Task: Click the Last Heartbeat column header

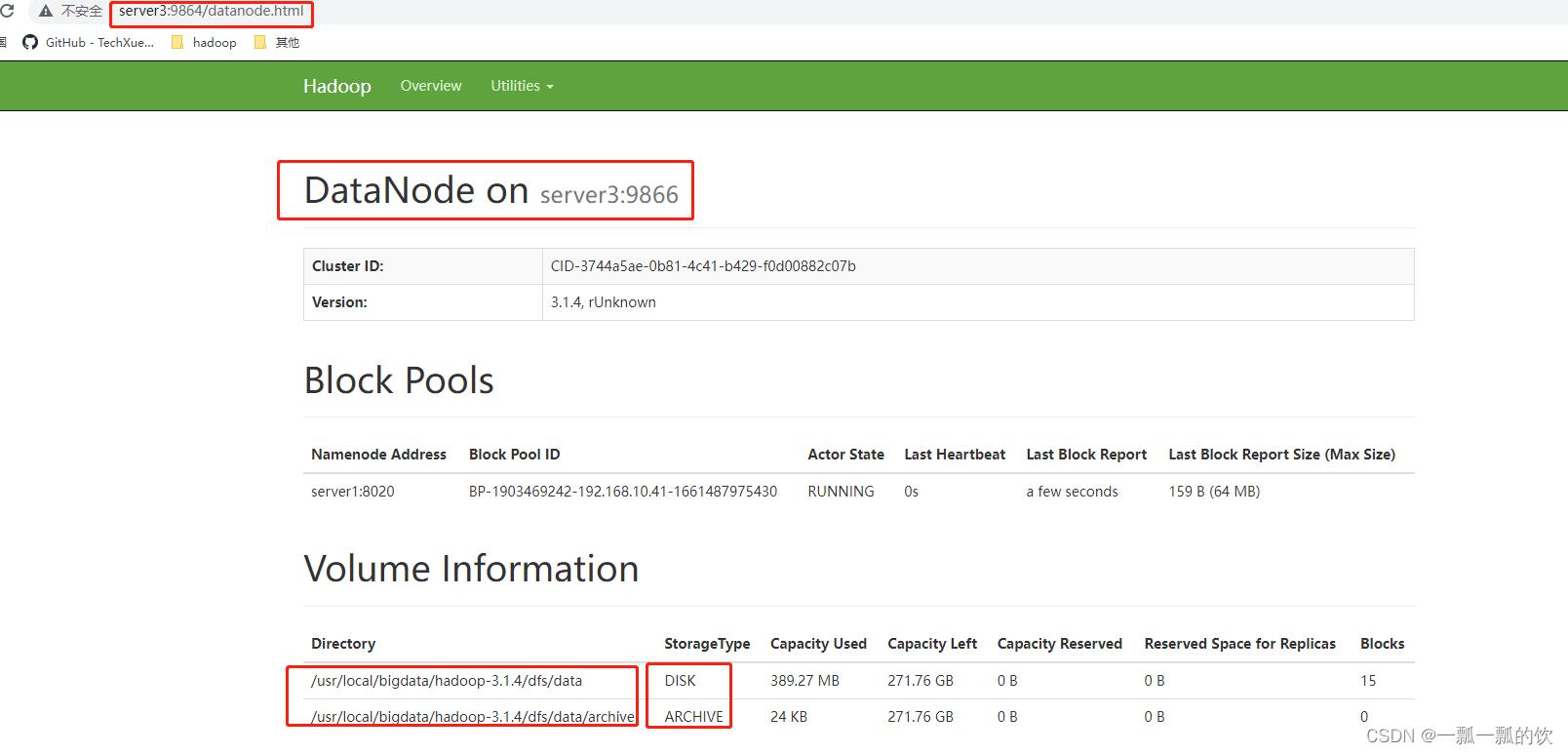Action: [x=955, y=455]
